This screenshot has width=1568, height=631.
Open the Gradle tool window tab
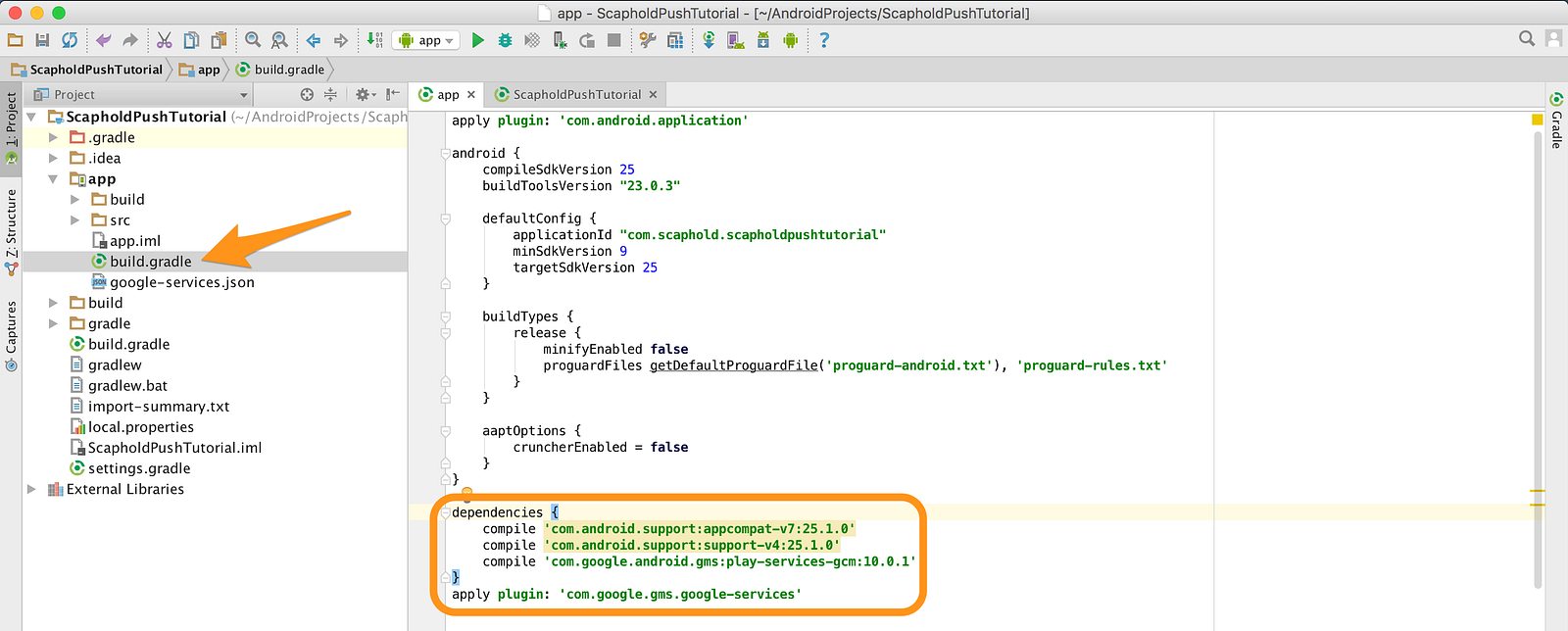(1556, 121)
